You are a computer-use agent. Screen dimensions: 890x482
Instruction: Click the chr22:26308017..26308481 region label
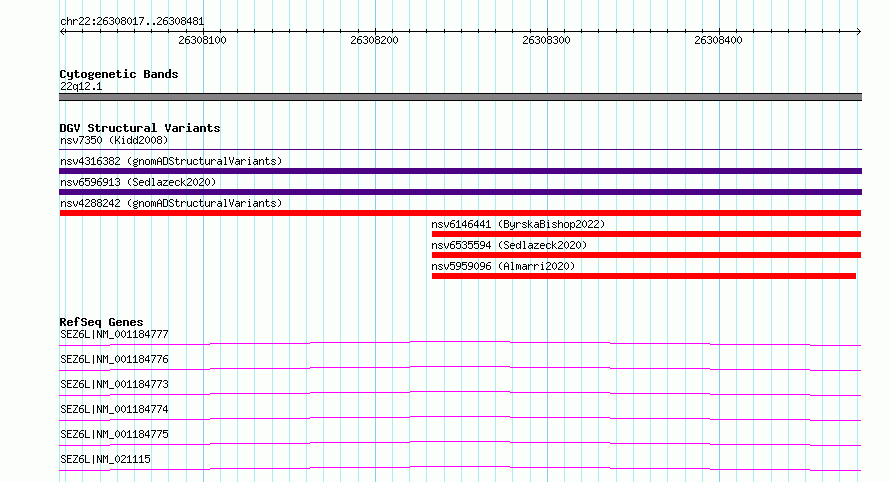point(132,22)
